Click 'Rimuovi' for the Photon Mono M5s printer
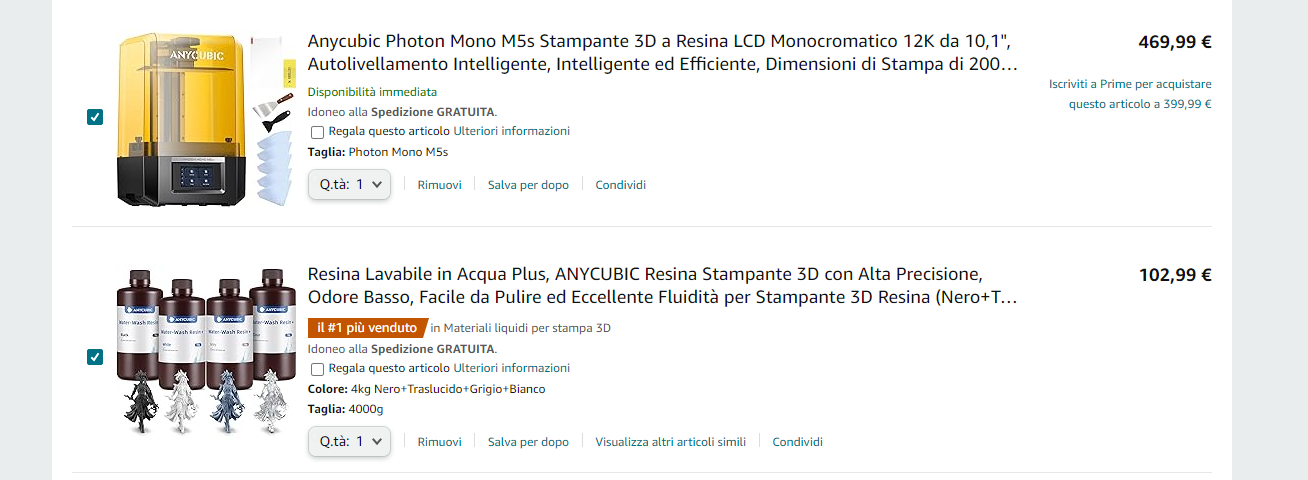The height and width of the screenshot is (480, 1308). tap(439, 185)
